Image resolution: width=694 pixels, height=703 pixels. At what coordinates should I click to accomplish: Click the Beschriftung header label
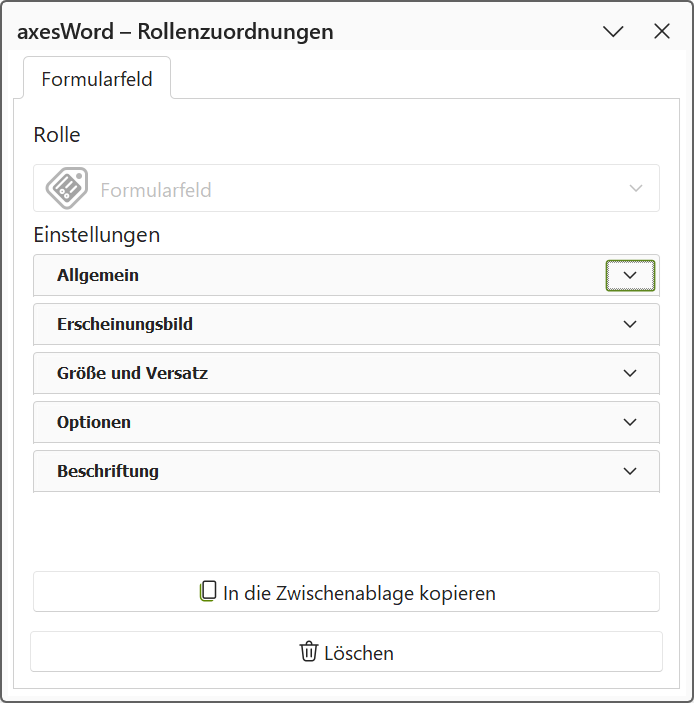[108, 471]
